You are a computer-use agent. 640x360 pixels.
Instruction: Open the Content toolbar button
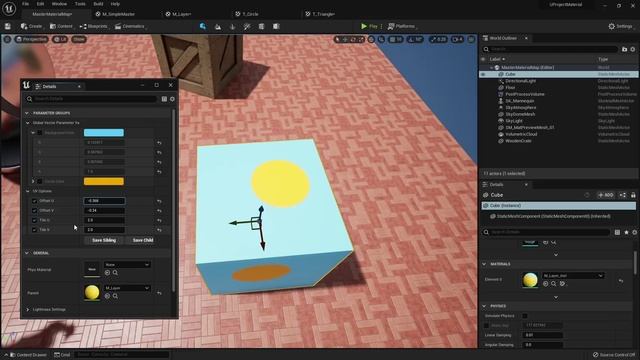[61, 26]
